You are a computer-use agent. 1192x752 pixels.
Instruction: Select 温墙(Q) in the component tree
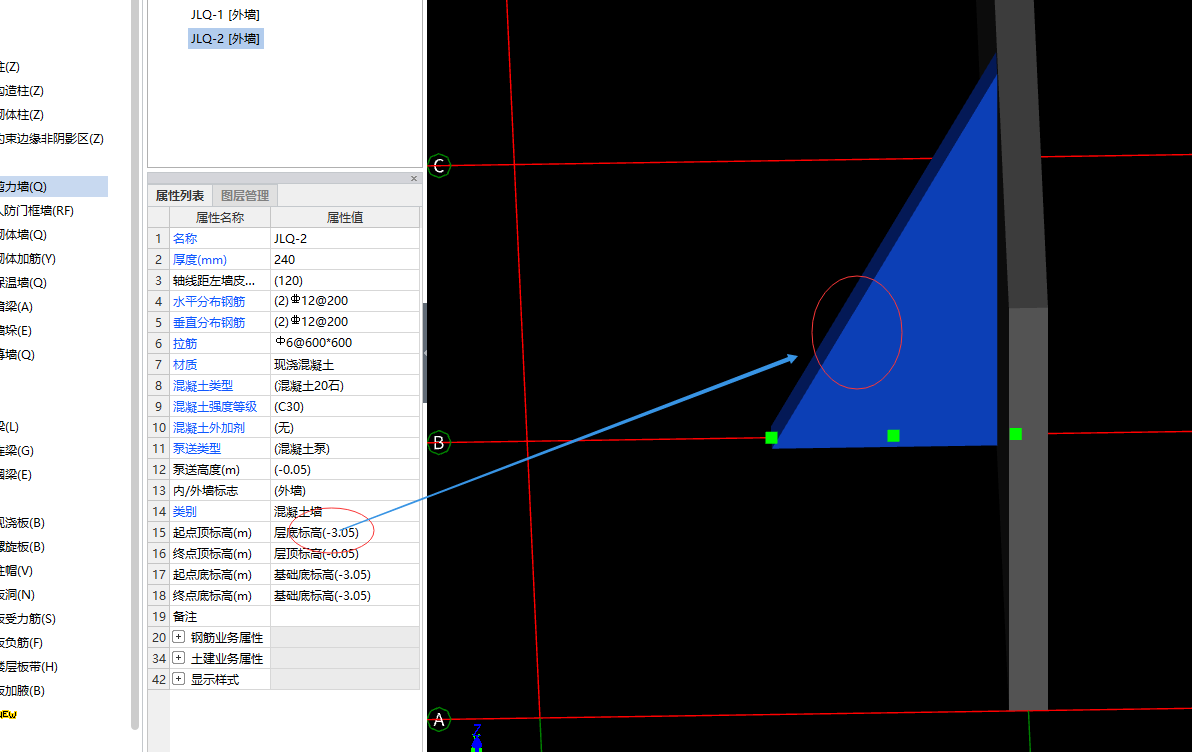click(24, 282)
